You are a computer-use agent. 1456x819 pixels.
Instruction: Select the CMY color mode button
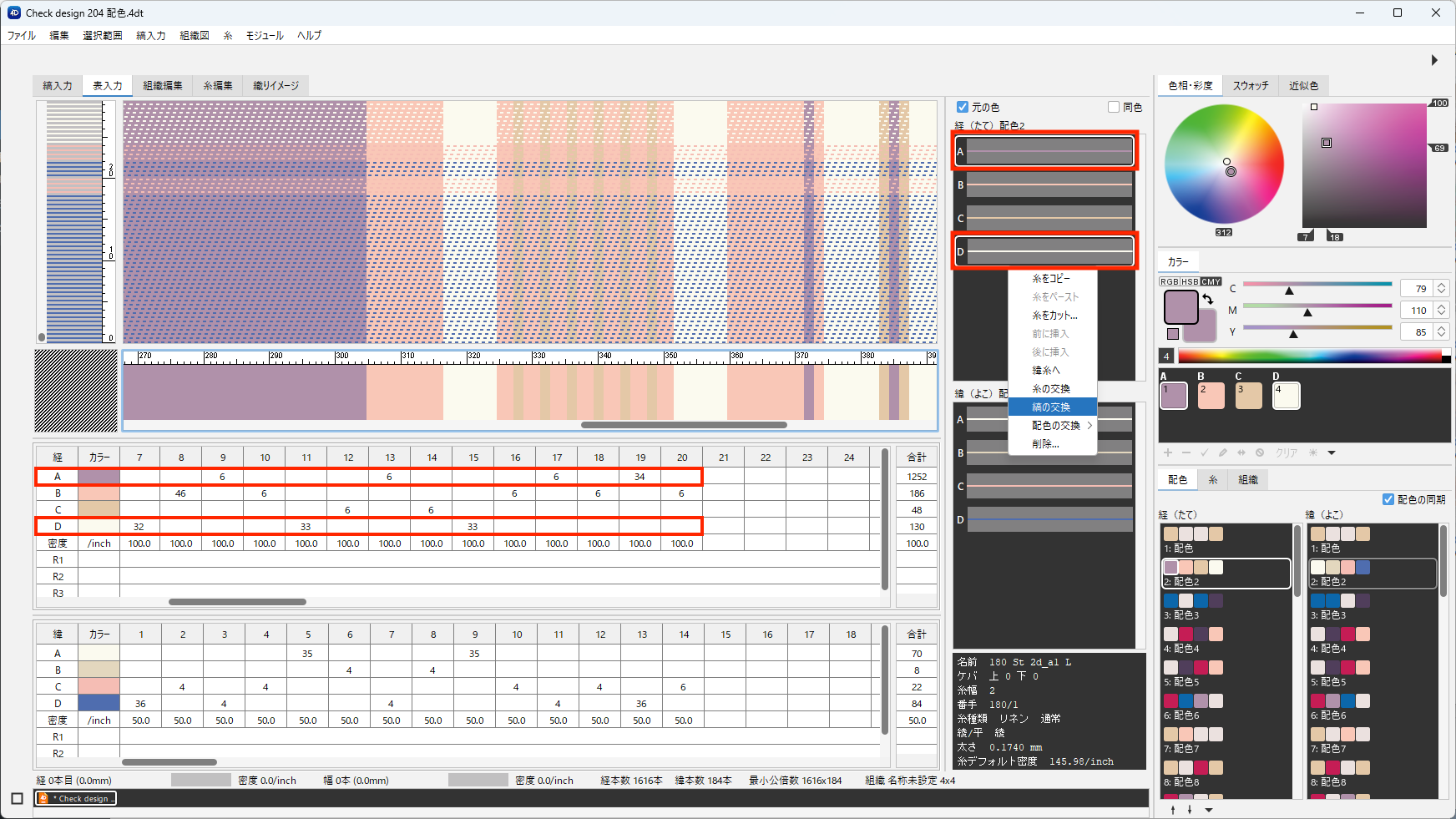pyautogui.click(x=1211, y=281)
